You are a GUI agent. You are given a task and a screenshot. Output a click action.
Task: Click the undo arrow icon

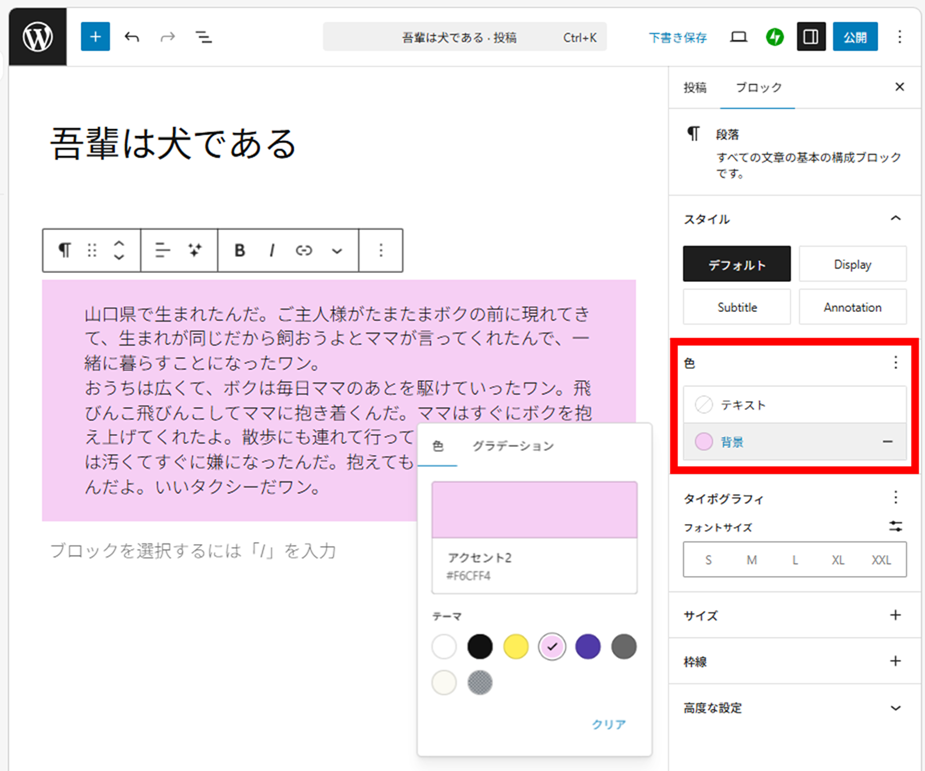coord(132,37)
